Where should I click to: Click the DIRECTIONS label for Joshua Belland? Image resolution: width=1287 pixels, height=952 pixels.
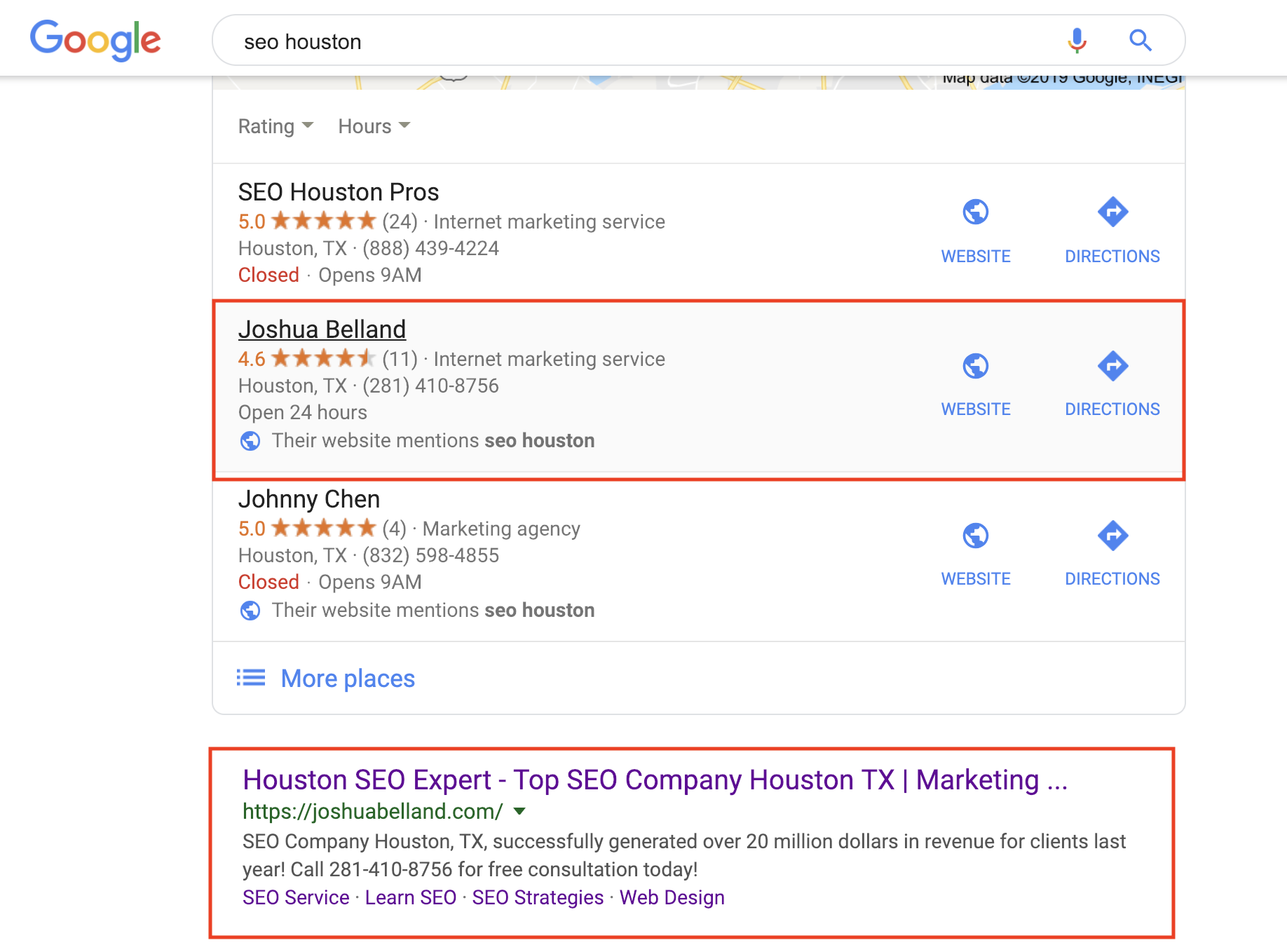[1112, 409]
